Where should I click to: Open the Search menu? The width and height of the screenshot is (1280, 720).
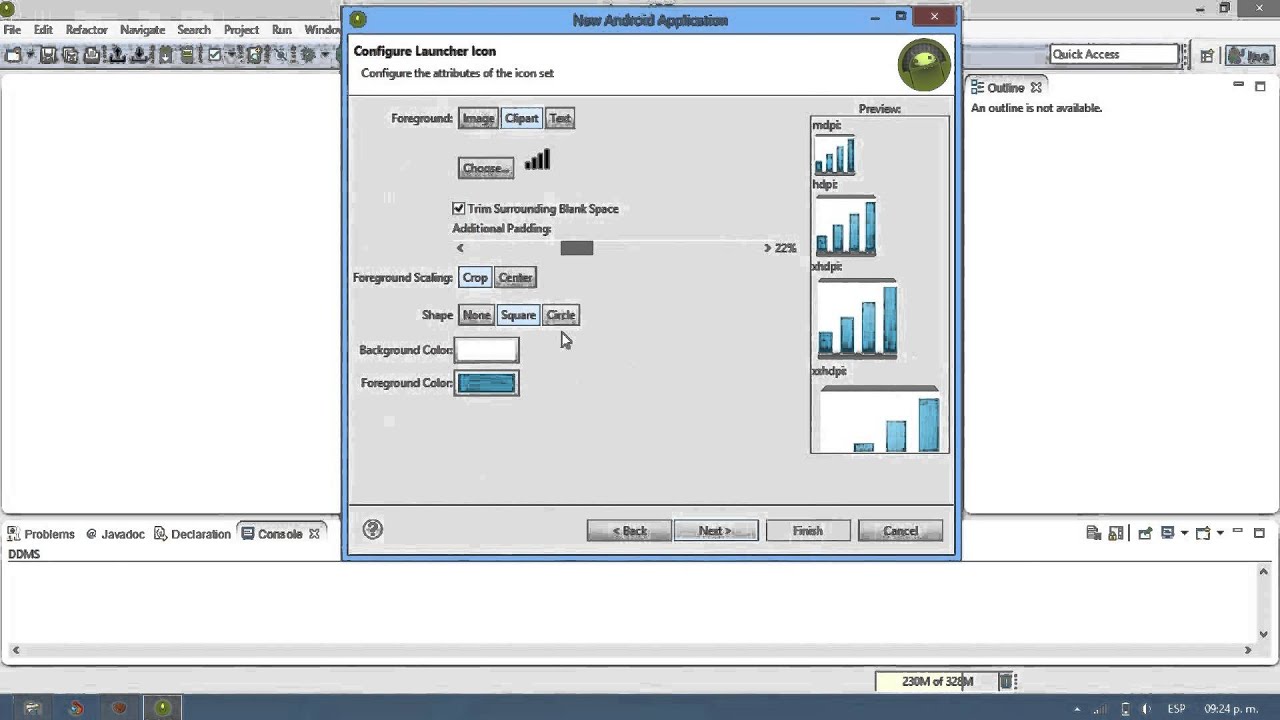pyautogui.click(x=194, y=30)
